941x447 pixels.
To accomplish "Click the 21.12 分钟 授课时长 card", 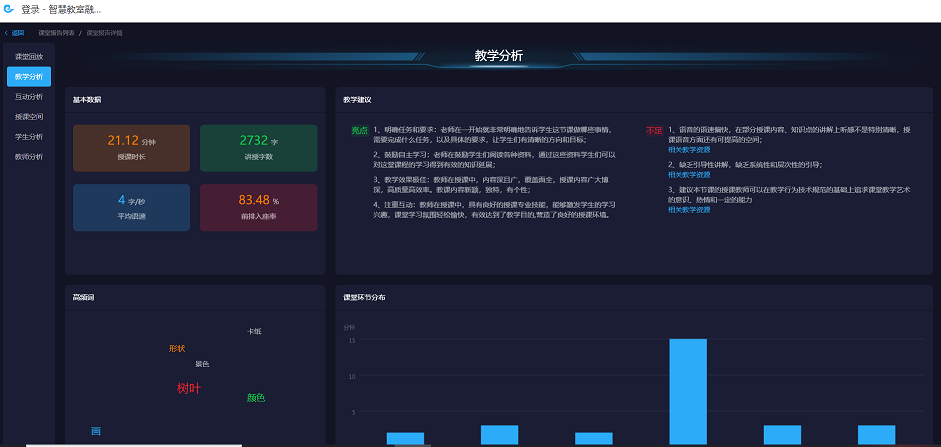I will 131,148.
